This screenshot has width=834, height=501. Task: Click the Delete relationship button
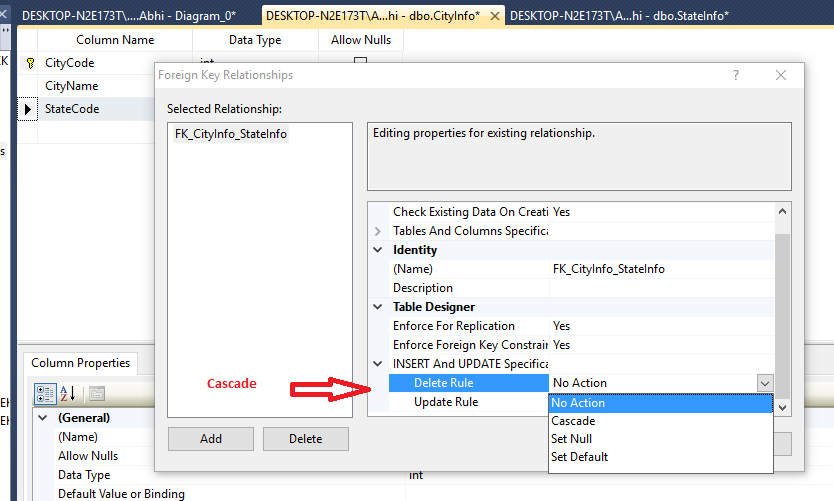(306, 438)
